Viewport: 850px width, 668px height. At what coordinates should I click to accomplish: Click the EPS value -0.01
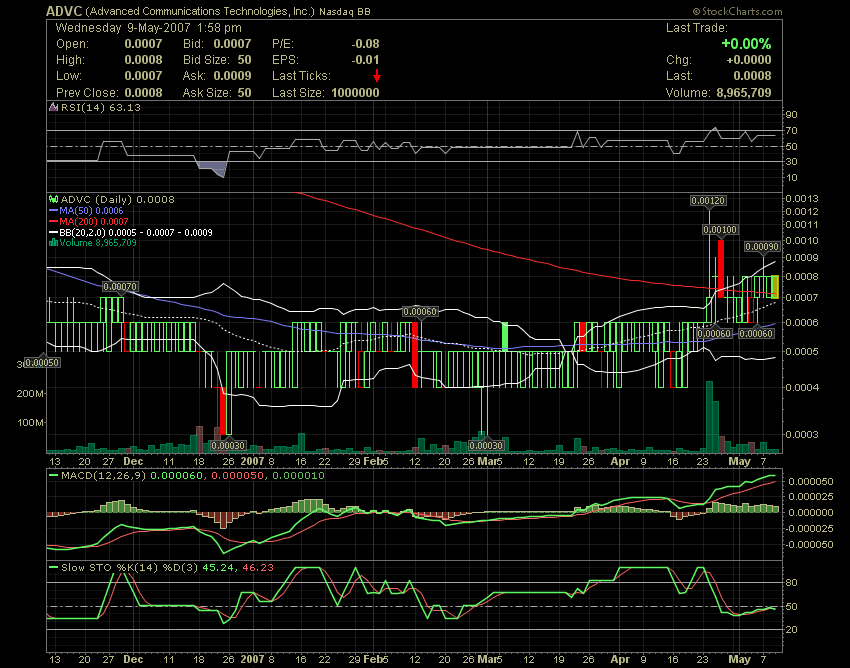(365, 60)
